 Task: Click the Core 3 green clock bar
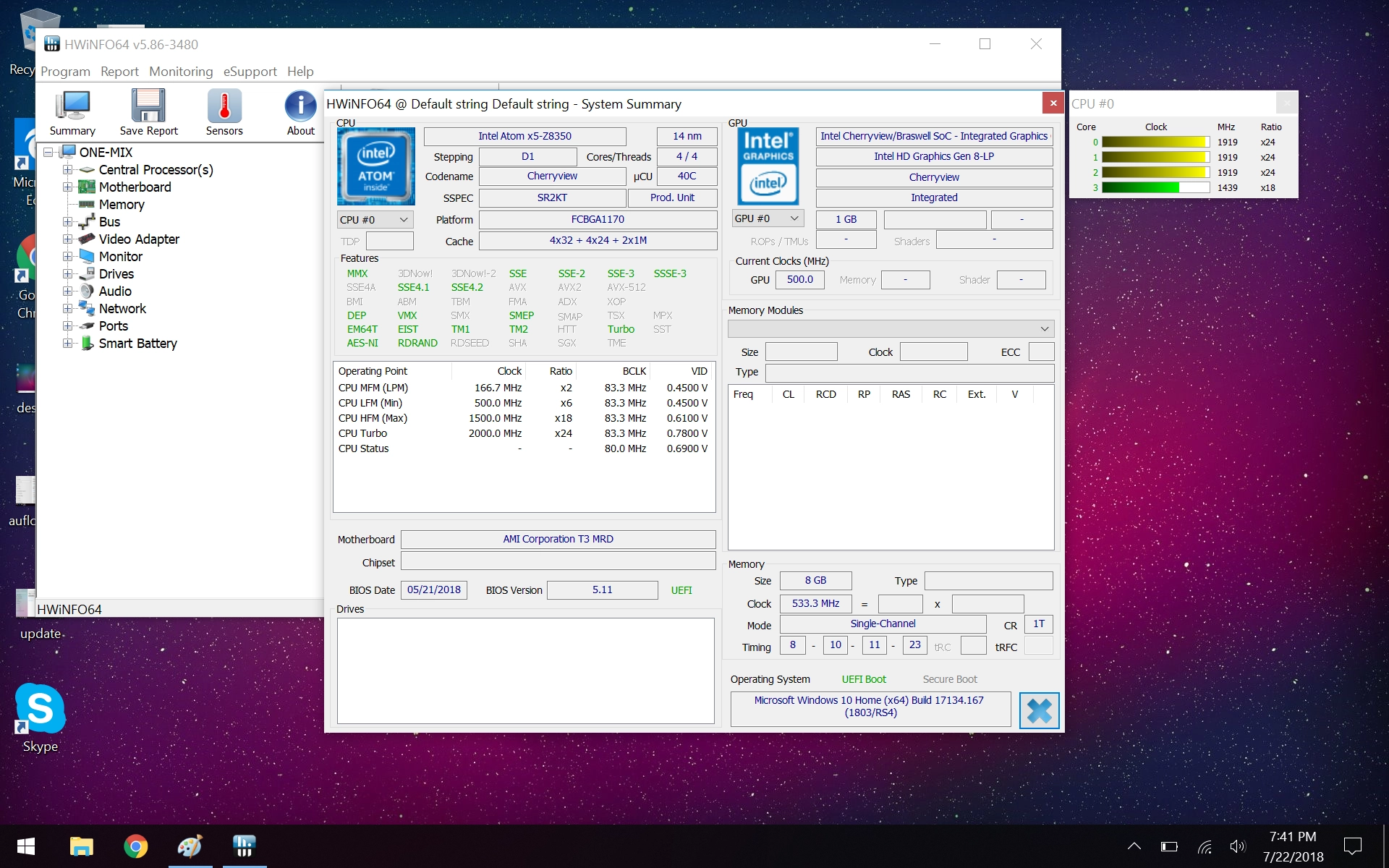pos(1155,188)
